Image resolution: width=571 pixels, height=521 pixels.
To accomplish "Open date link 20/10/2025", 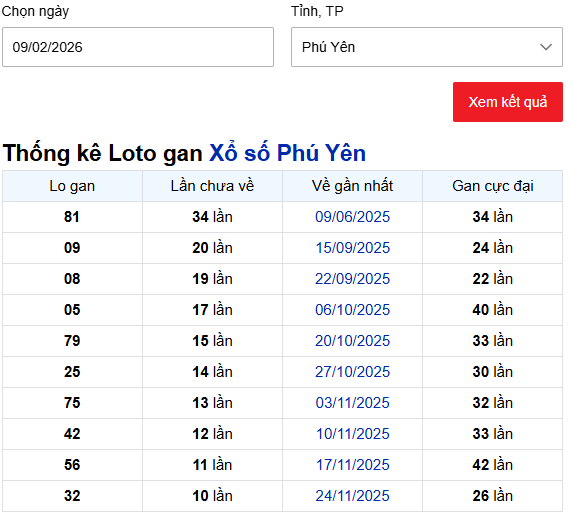I will pyautogui.click(x=353, y=341).
